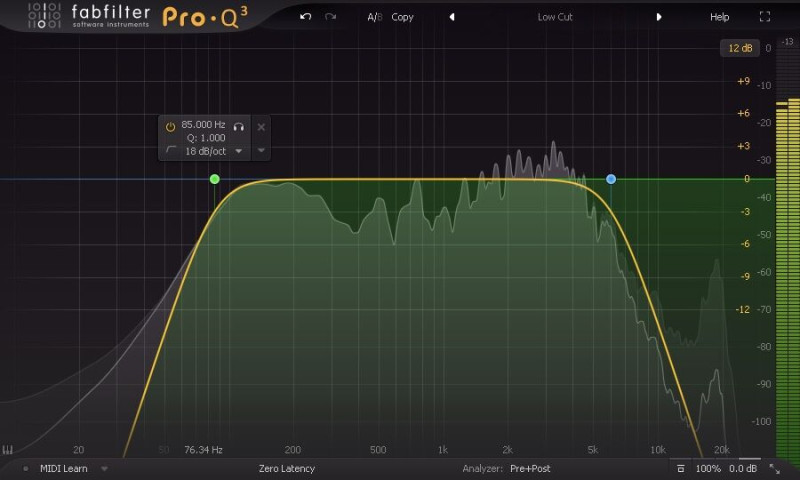Open Analyzer Pre+Post settings
Image resolution: width=800 pixels, height=480 pixels.
click(x=530, y=468)
